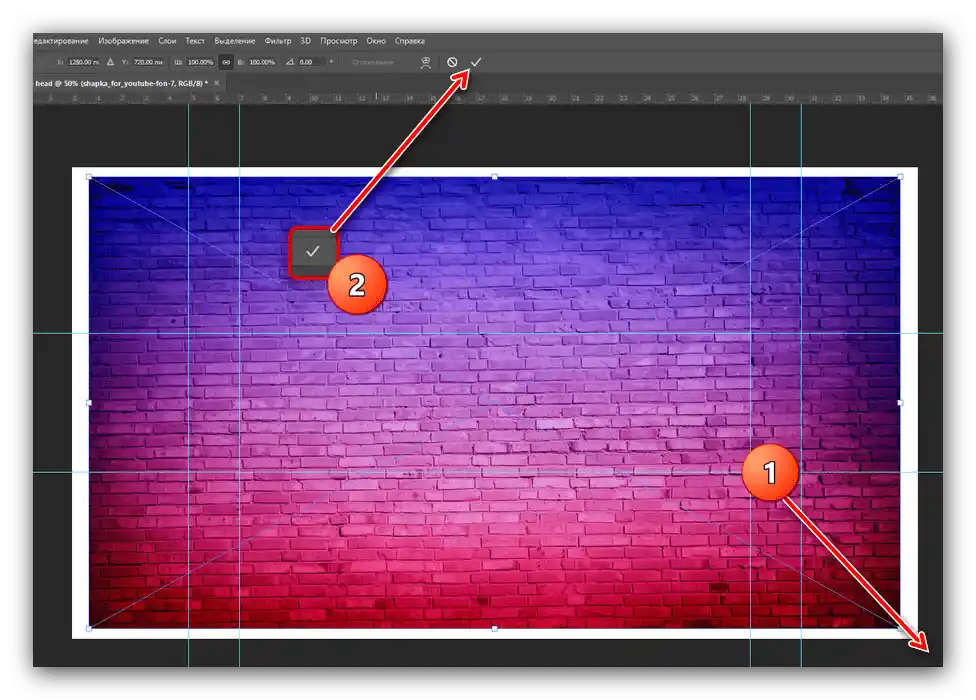Image resolution: width=976 pixels, height=700 pixels.
Task: Click the horizontal ruler above the canvas
Action: (488, 98)
